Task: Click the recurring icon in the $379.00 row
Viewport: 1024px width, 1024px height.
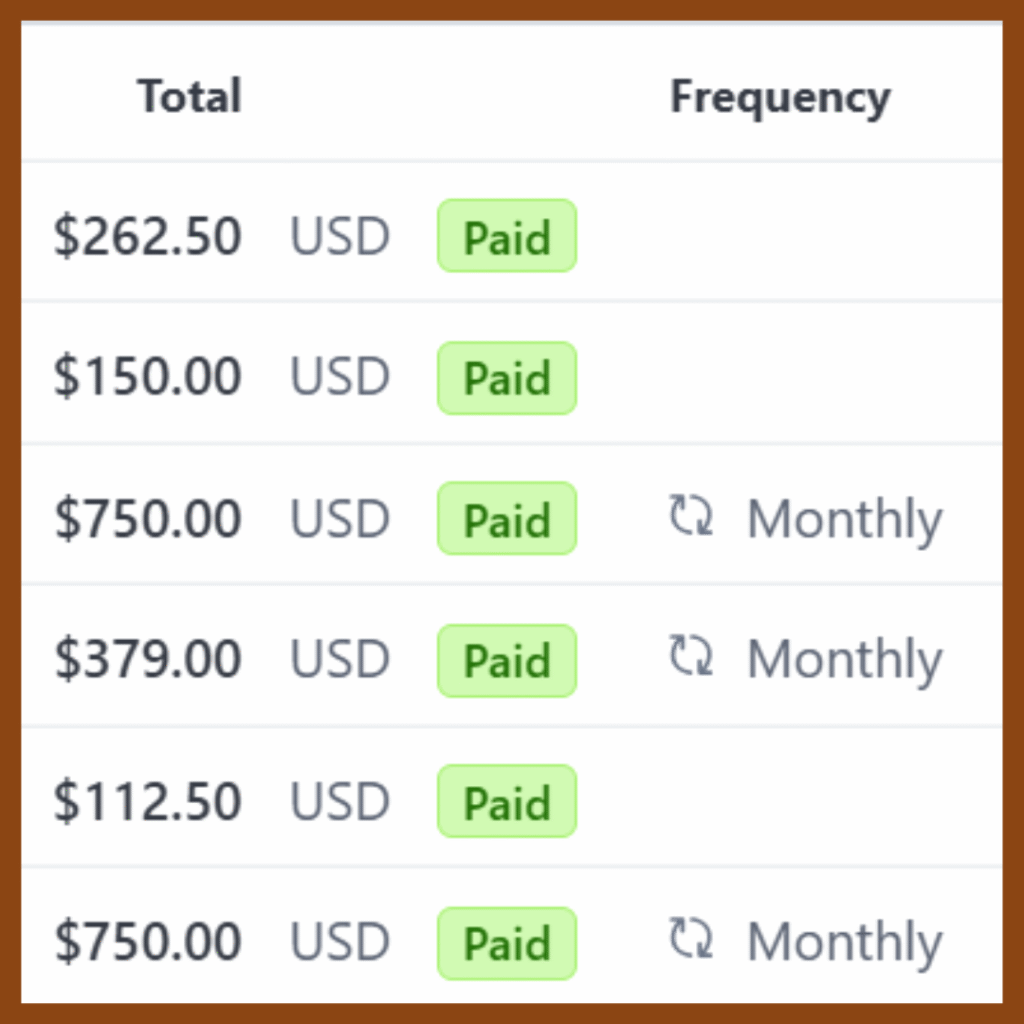Action: tap(691, 656)
